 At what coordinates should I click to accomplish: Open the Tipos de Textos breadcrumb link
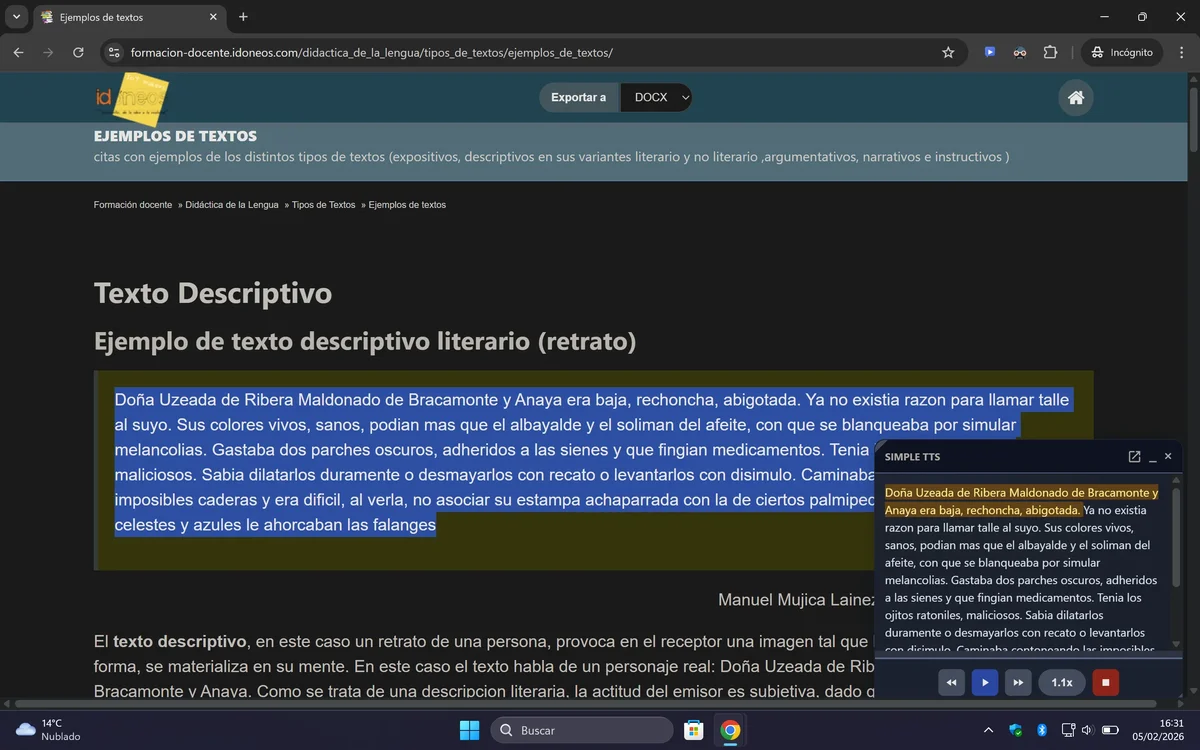click(322, 204)
